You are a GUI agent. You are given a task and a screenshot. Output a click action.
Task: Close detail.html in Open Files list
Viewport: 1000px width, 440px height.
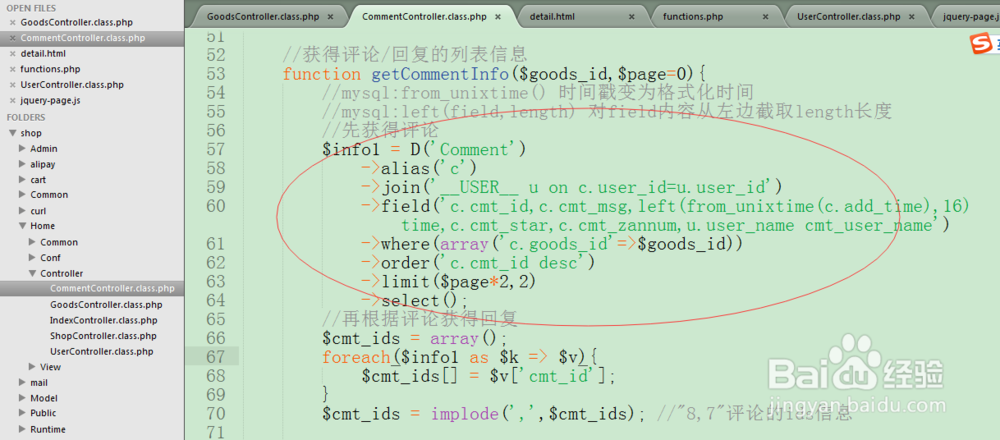tap(12, 54)
